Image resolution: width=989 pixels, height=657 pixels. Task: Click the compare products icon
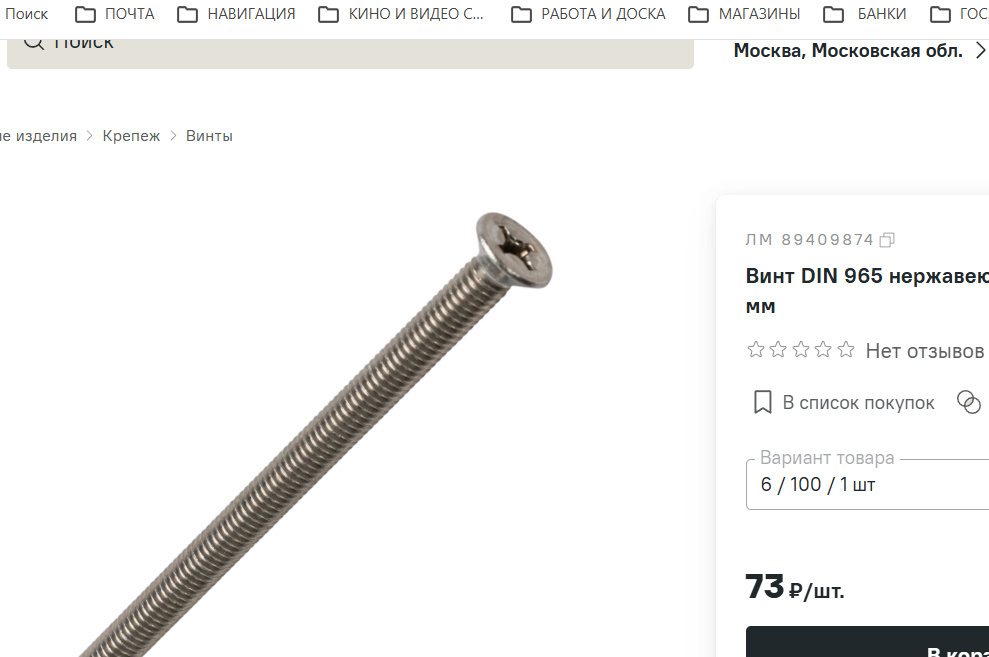(969, 402)
